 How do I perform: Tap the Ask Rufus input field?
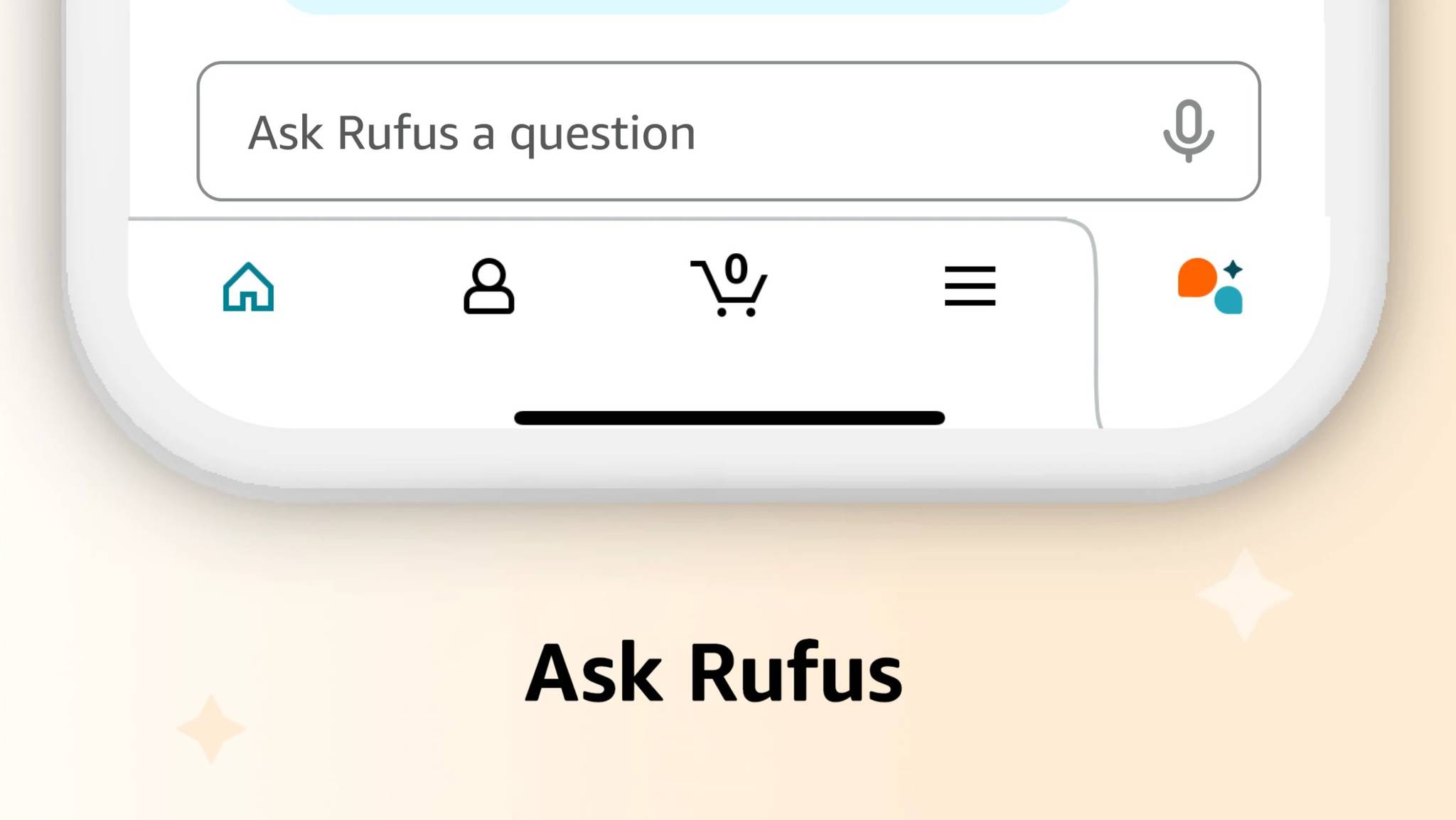pos(728,130)
